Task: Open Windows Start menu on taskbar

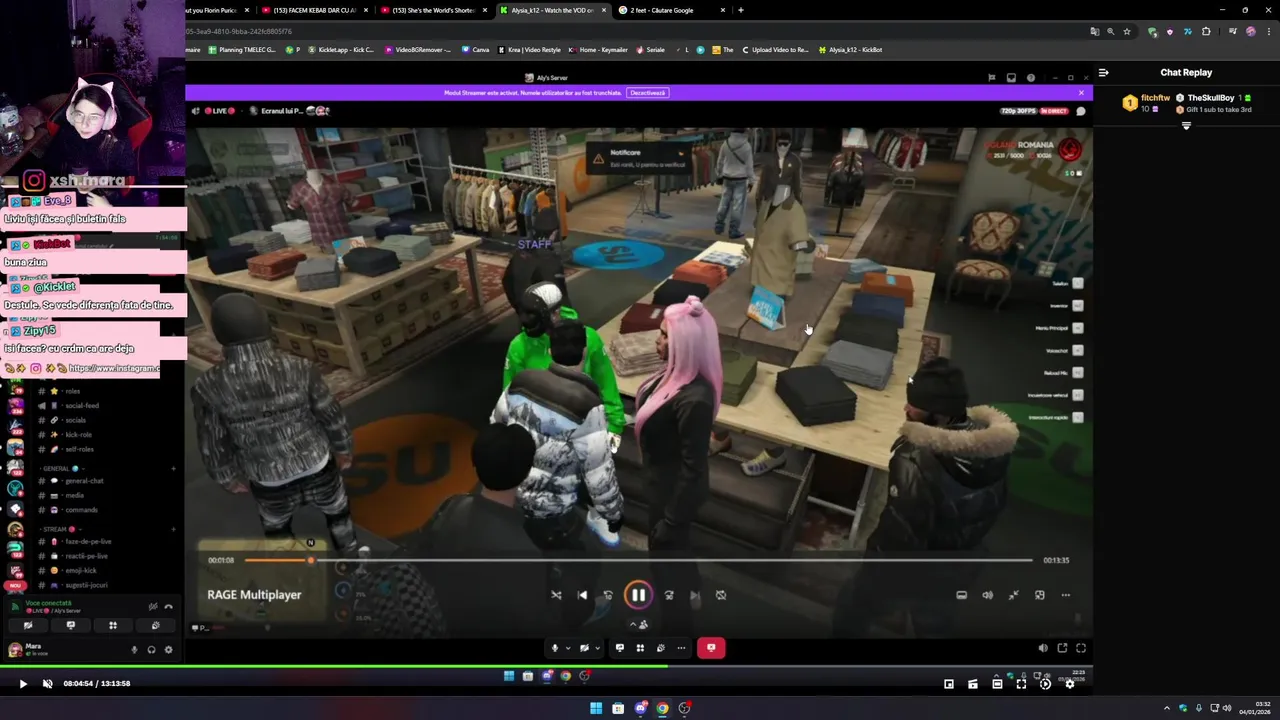Action: click(596, 708)
